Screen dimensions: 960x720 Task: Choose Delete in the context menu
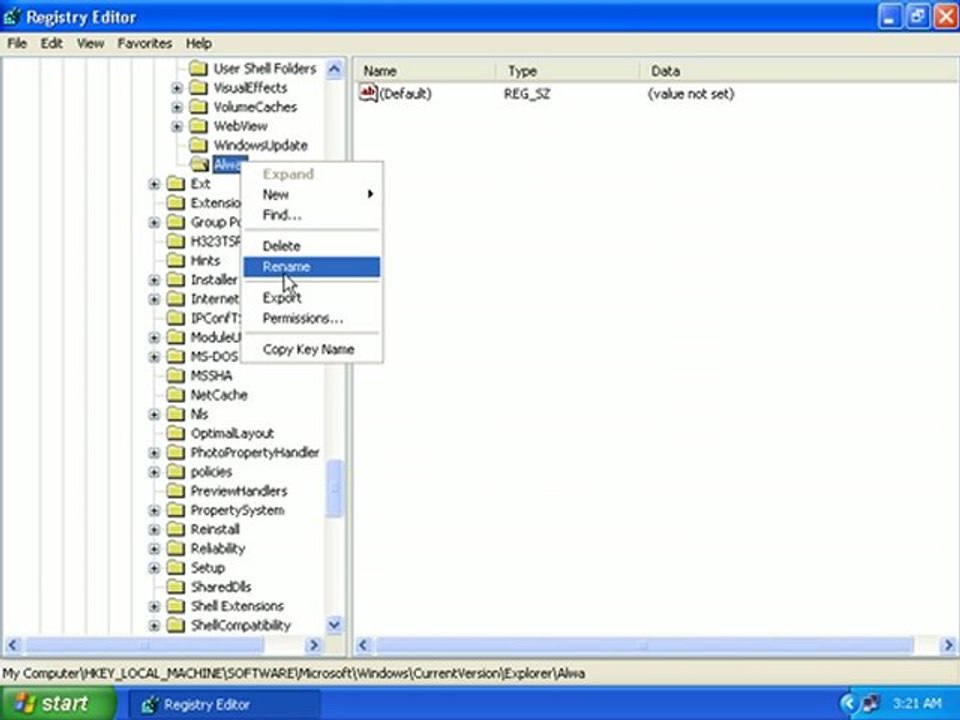[x=312, y=246]
